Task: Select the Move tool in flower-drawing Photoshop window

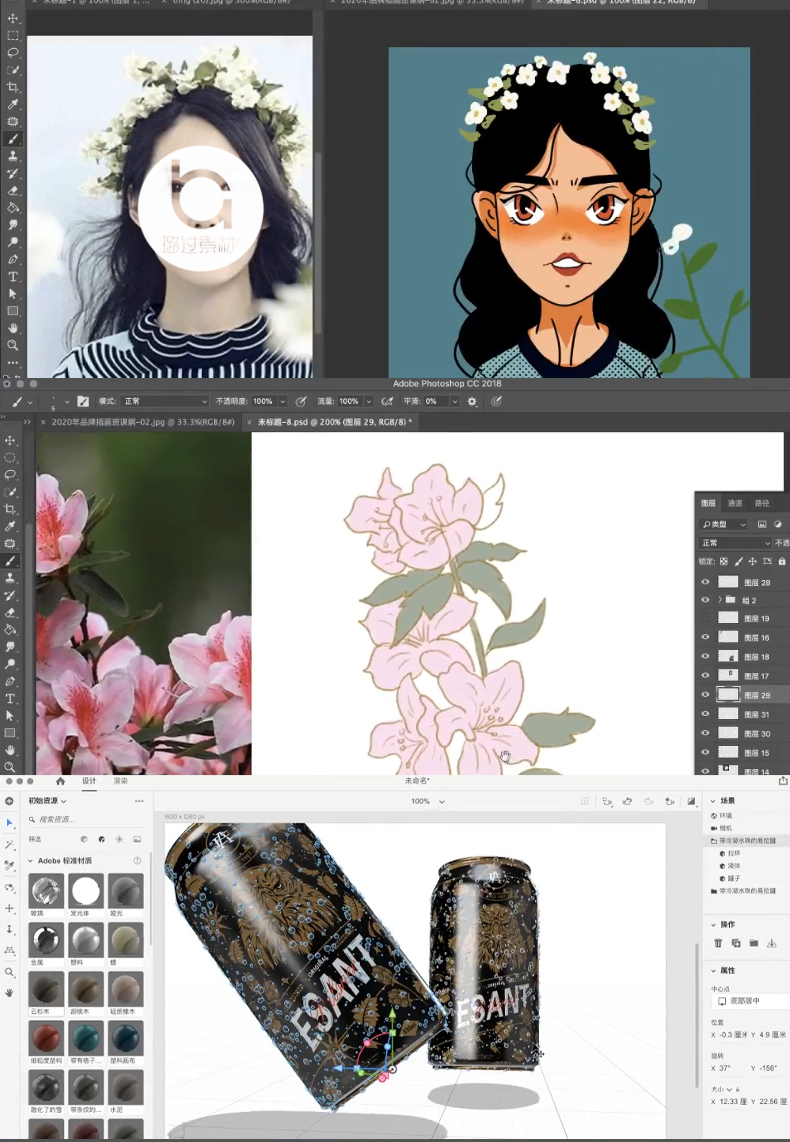Action: (10, 441)
